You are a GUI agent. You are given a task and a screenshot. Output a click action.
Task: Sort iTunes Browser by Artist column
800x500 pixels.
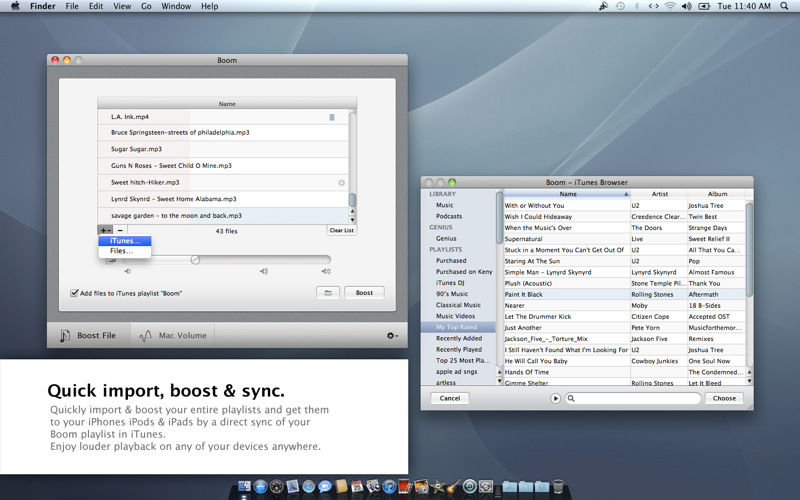tap(659, 194)
